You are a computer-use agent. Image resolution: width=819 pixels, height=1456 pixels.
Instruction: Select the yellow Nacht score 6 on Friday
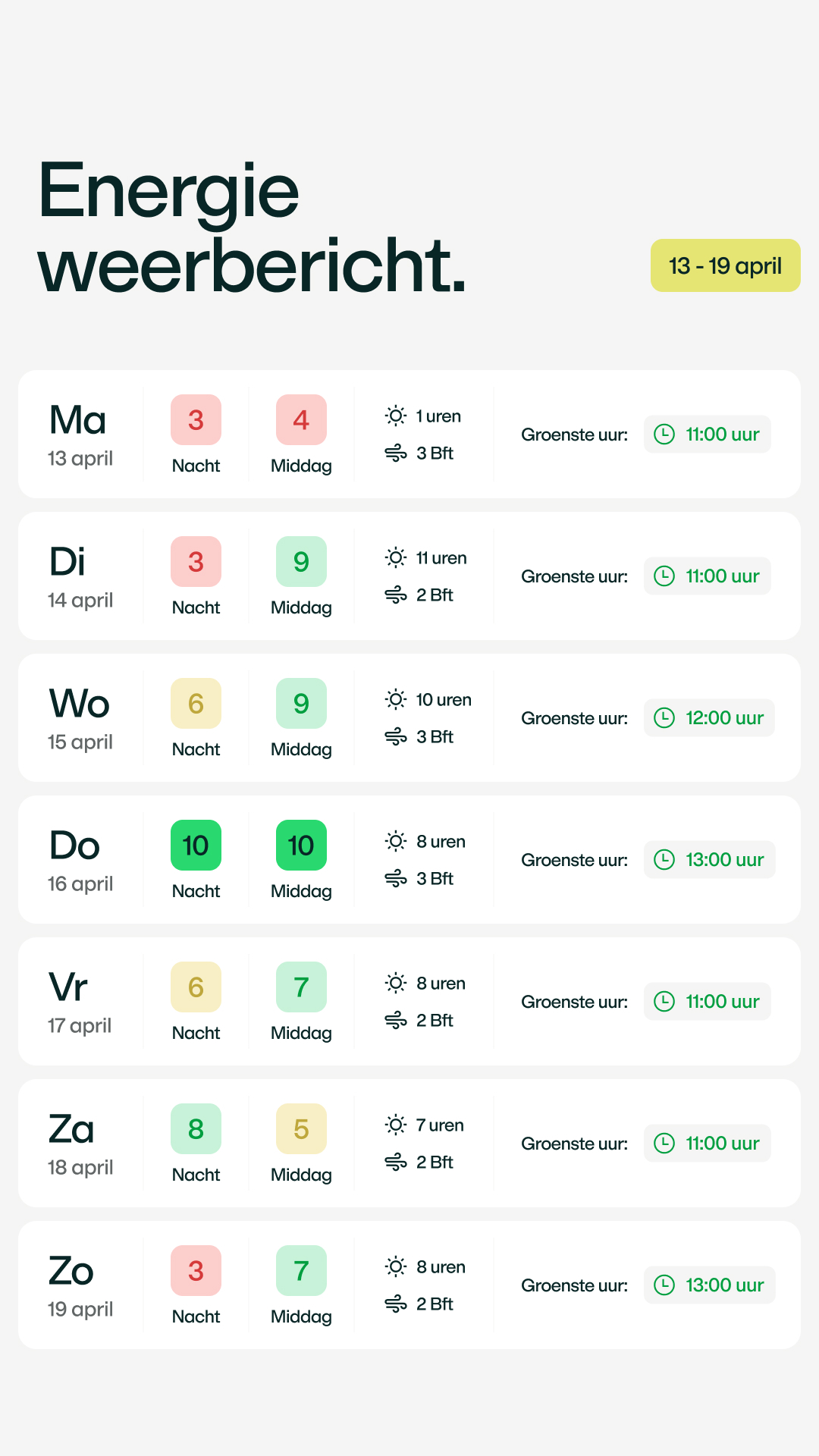(x=196, y=987)
